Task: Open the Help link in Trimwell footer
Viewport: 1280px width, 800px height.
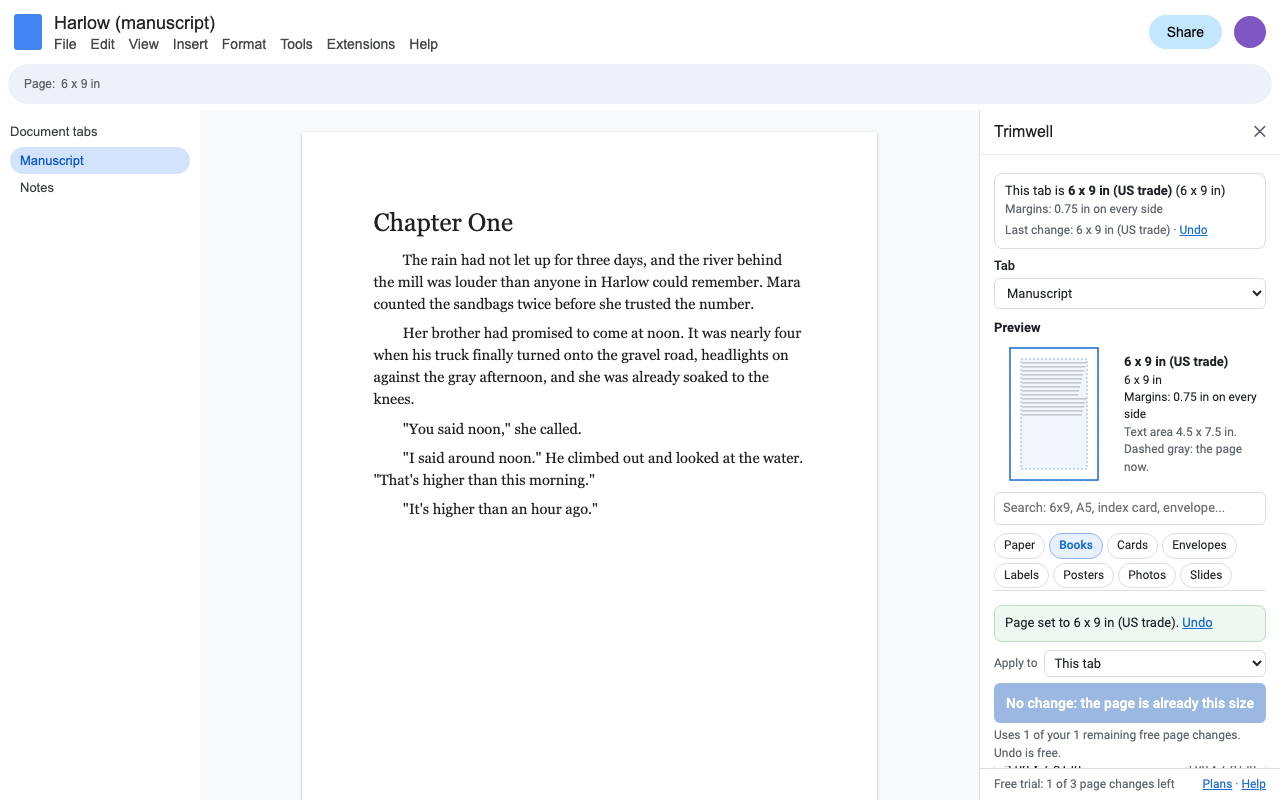Action: (1254, 784)
